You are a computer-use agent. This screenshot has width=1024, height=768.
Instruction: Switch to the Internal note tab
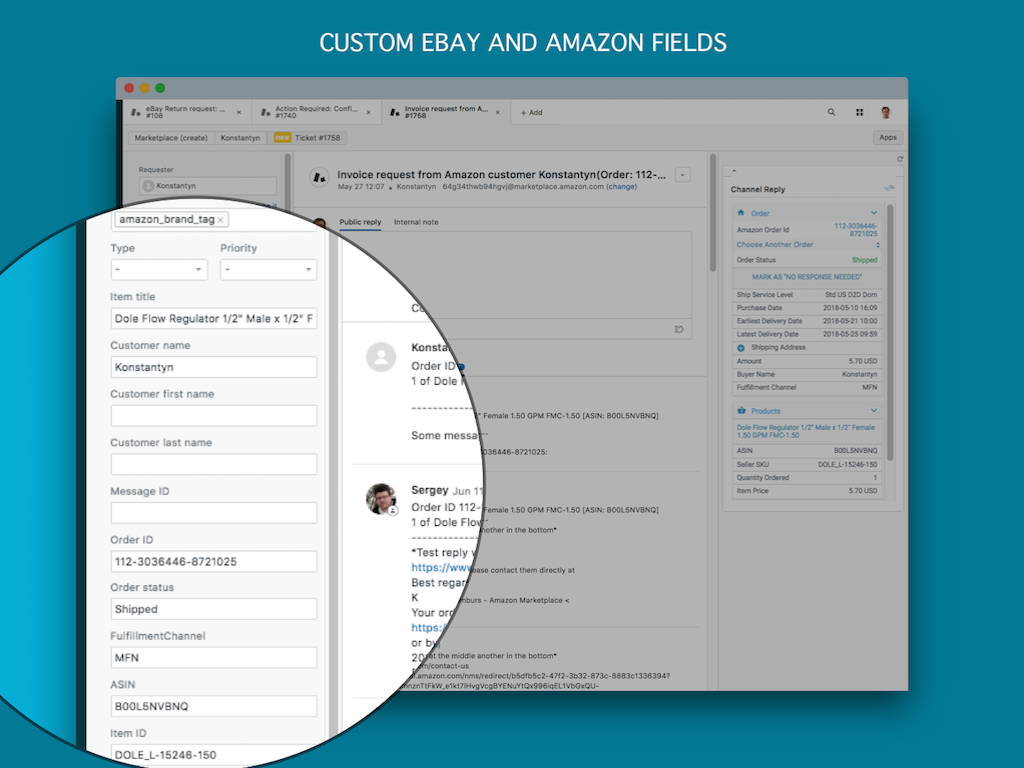(416, 222)
